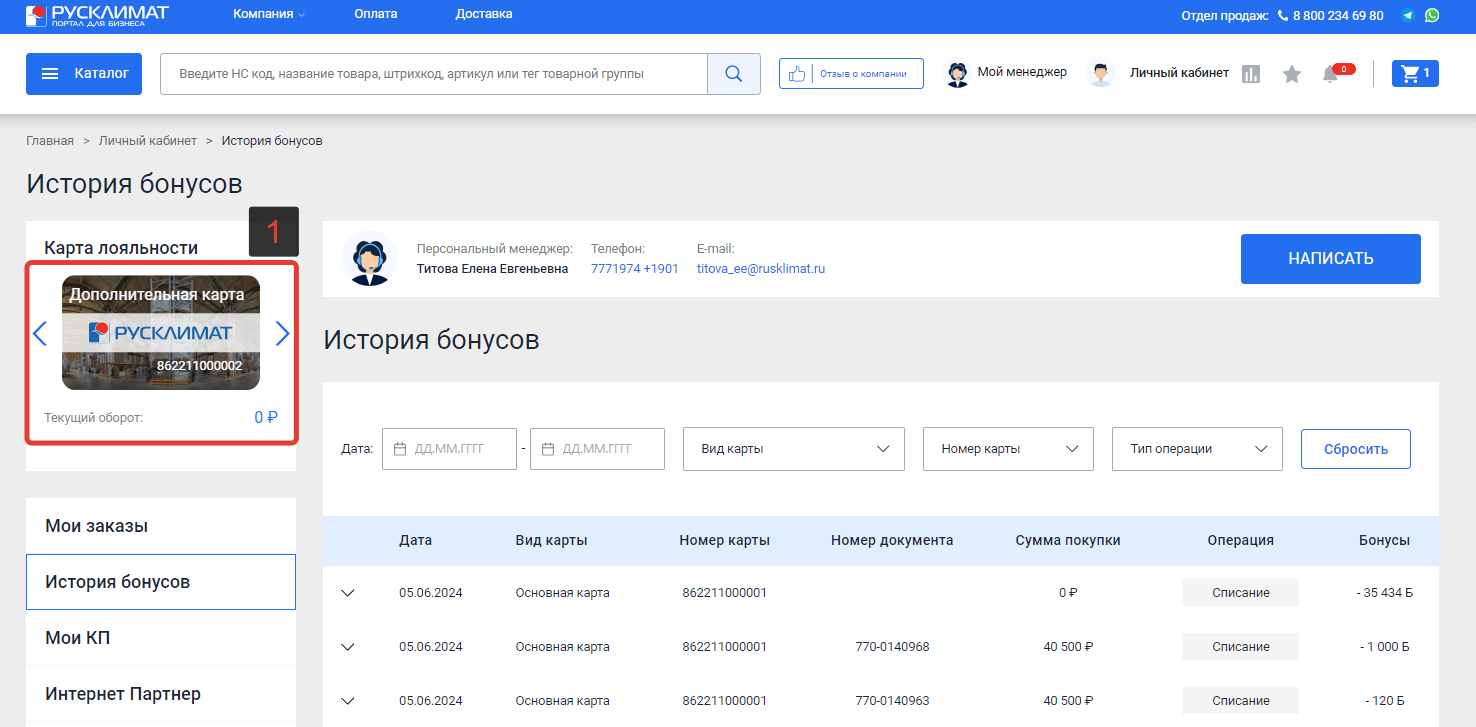Select История бонусов in sidebar
1476x727 pixels.
(161, 582)
